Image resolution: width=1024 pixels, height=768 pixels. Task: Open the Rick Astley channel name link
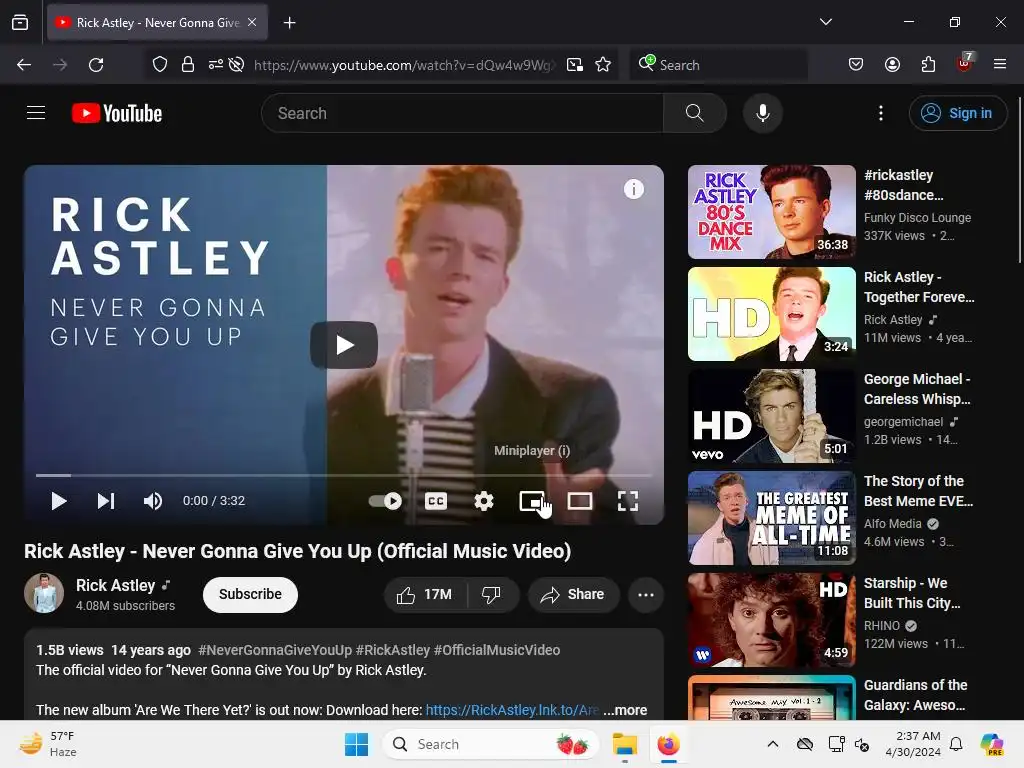coord(116,585)
